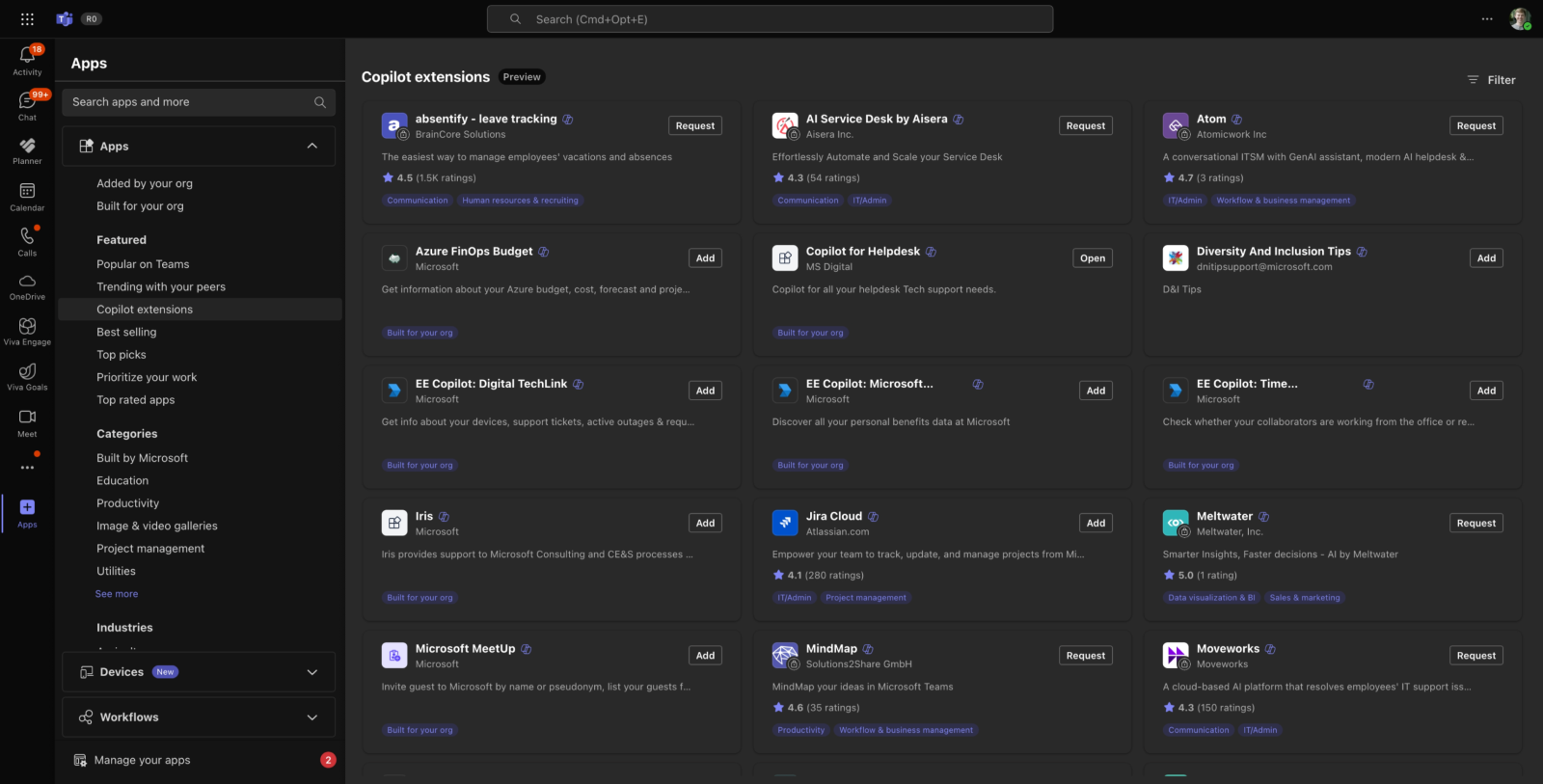Select Project management category
The height and width of the screenshot is (784, 1543).
click(x=150, y=549)
